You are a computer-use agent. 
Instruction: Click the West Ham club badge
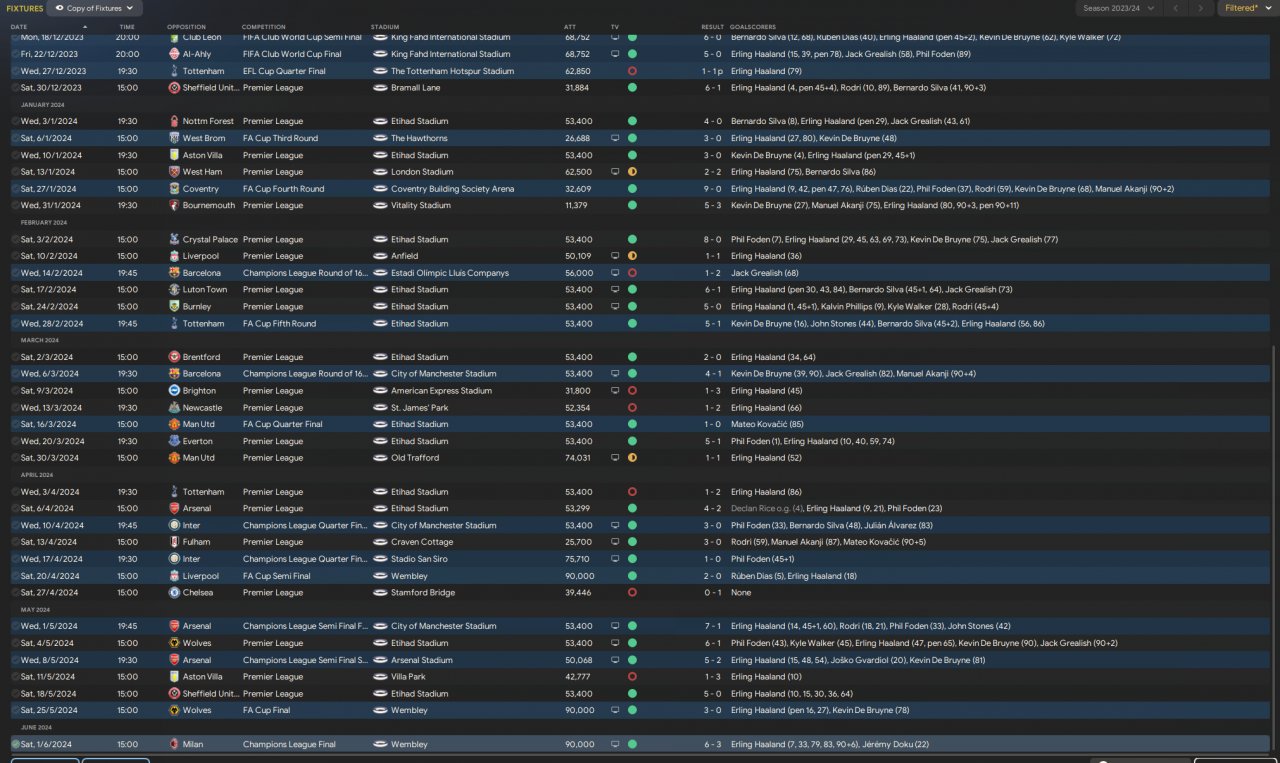point(174,172)
